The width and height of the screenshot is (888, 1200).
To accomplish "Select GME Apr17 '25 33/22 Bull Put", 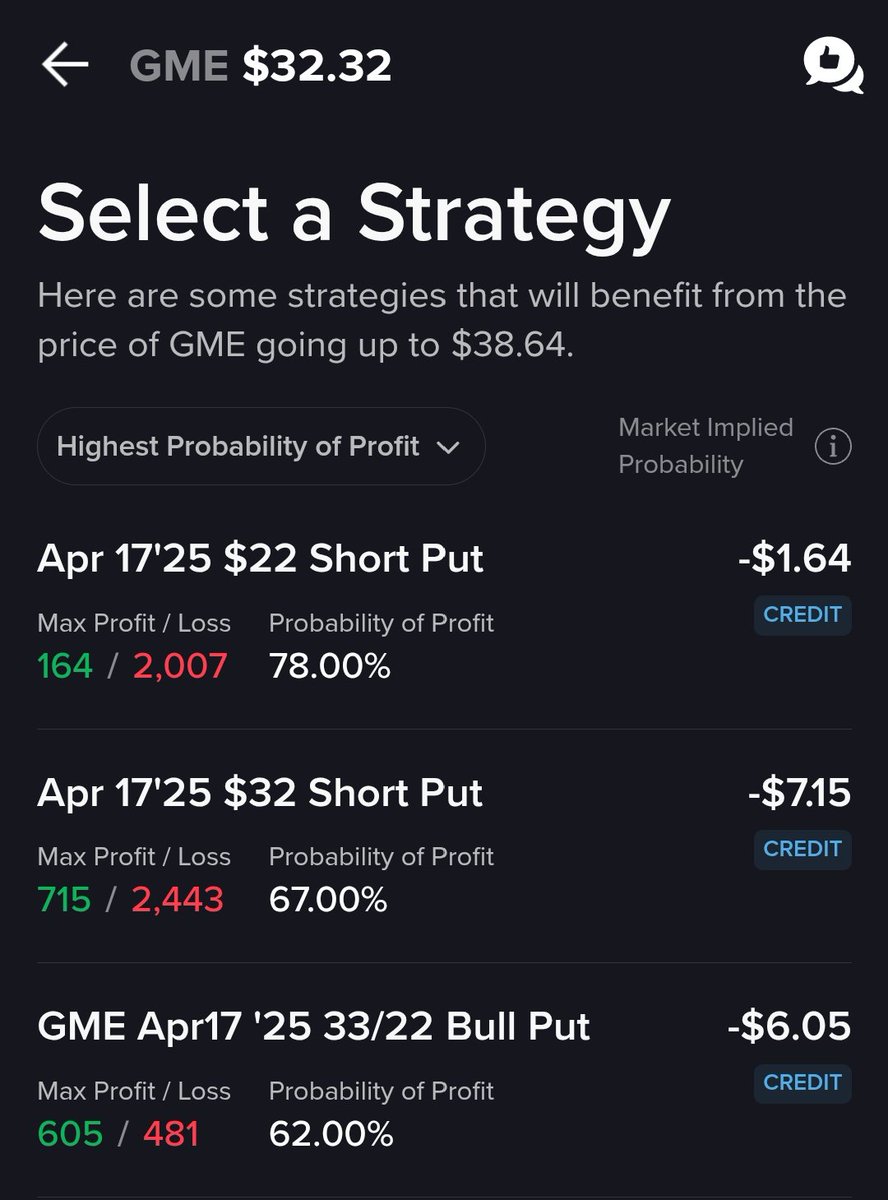I will [x=444, y=1080].
